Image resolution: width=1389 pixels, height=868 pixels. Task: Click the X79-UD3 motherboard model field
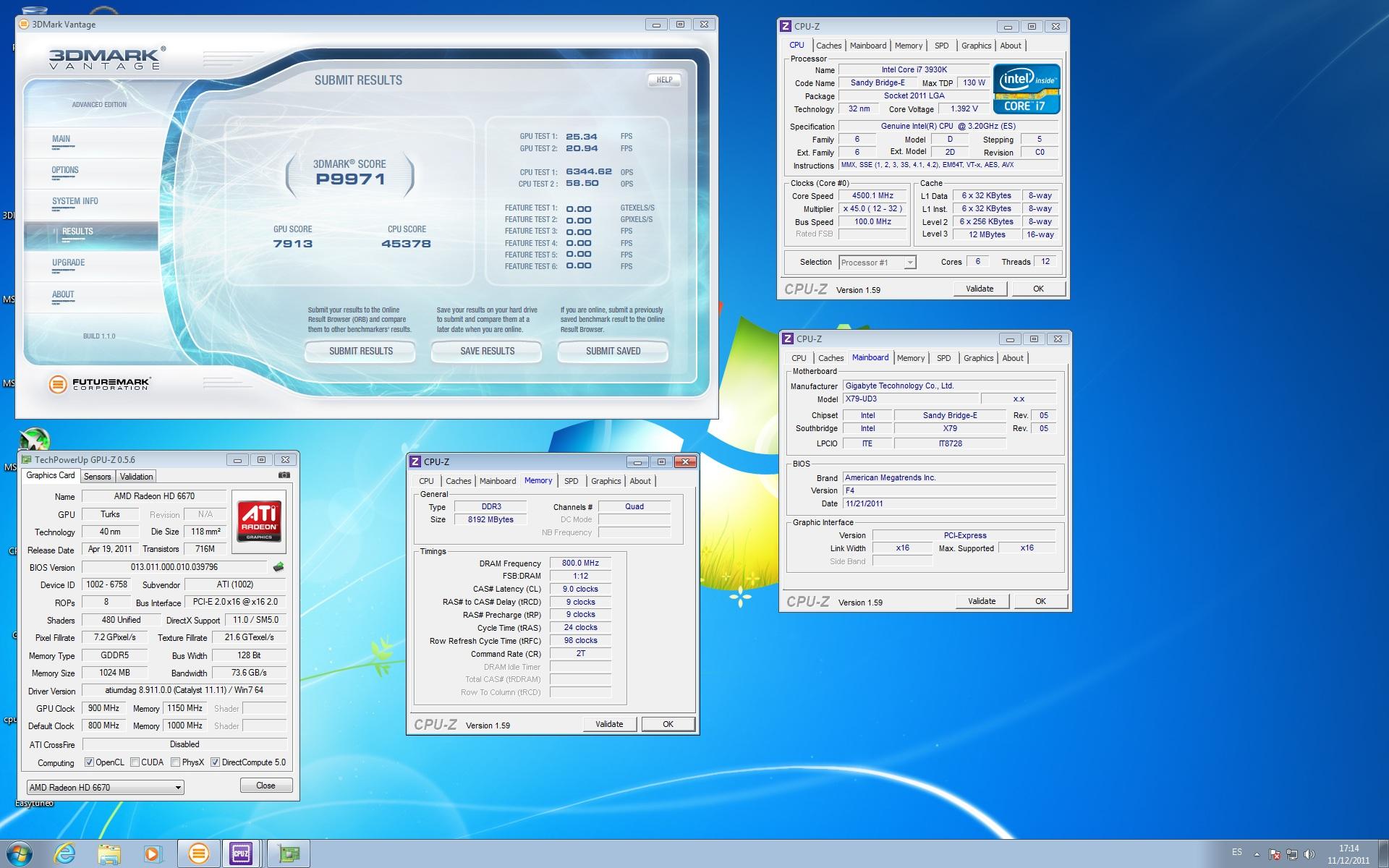pos(910,399)
